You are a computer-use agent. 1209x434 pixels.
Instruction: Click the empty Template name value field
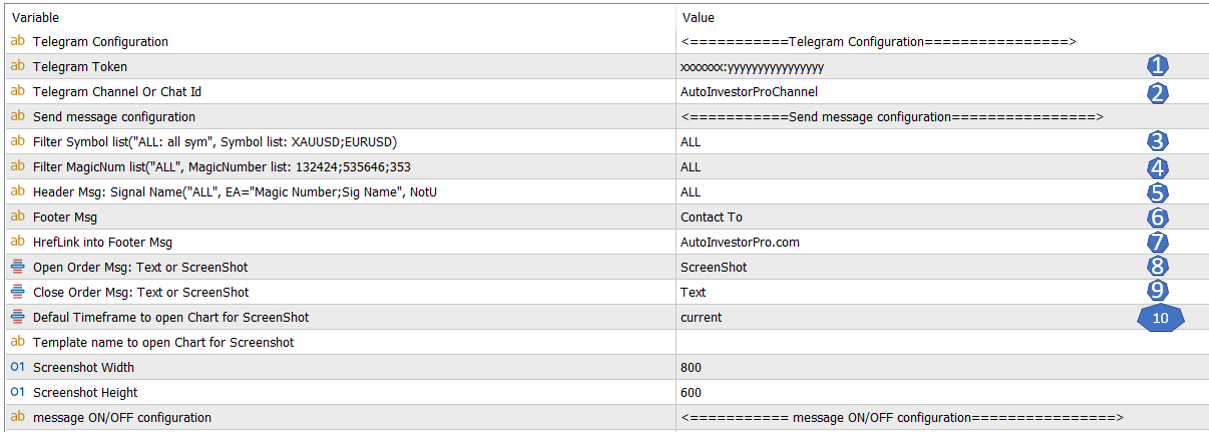940,342
